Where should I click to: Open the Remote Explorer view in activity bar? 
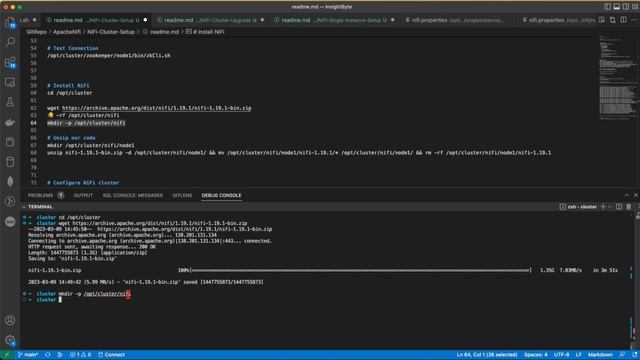(x=10, y=82)
